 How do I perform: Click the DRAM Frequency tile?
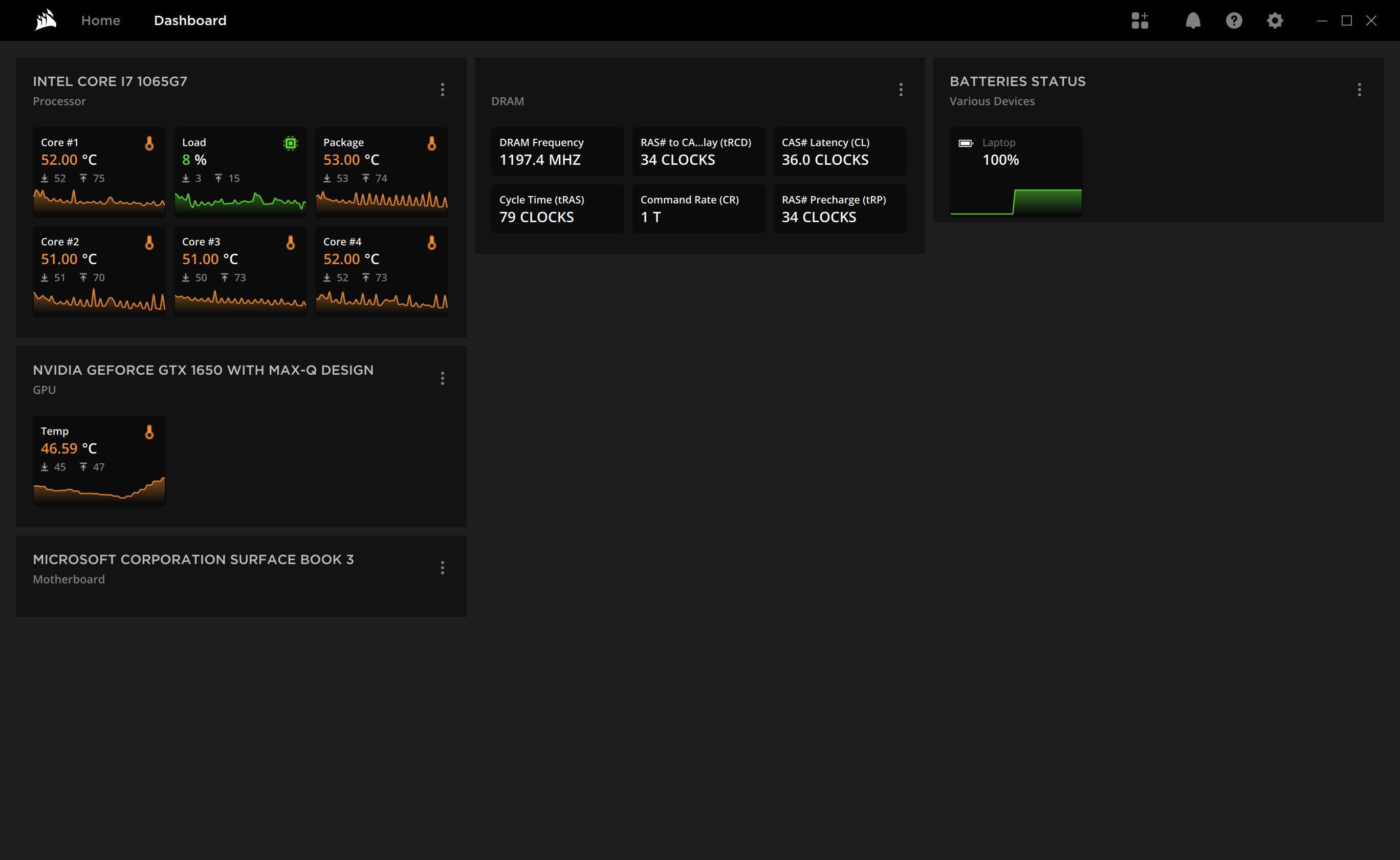pyautogui.click(x=557, y=152)
